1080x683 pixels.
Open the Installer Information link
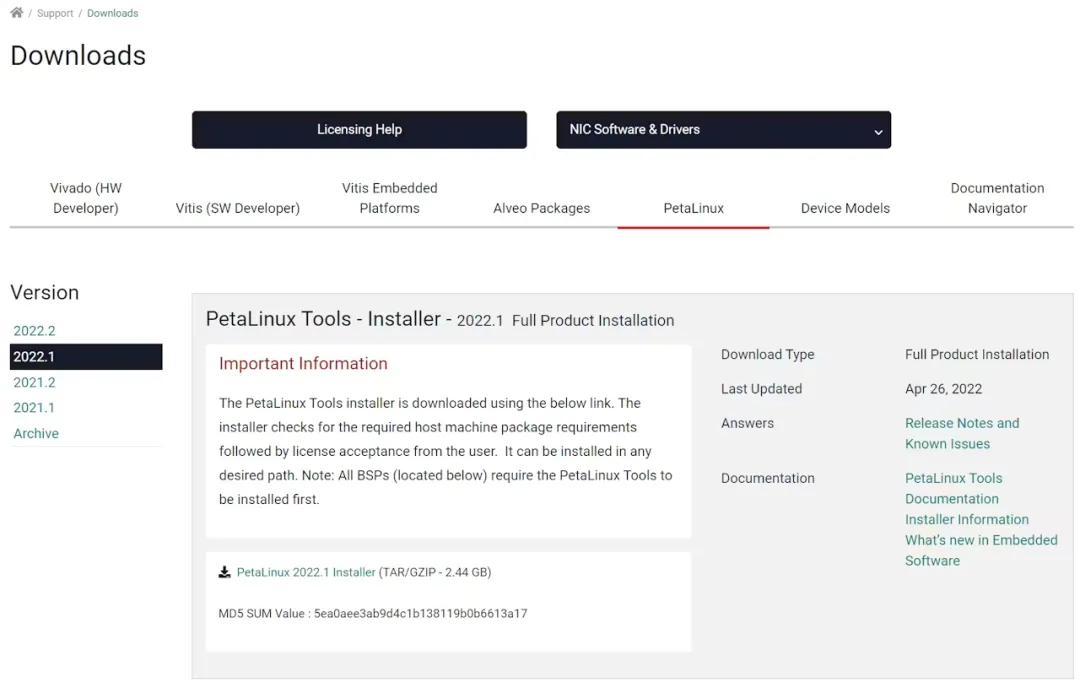pos(966,519)
